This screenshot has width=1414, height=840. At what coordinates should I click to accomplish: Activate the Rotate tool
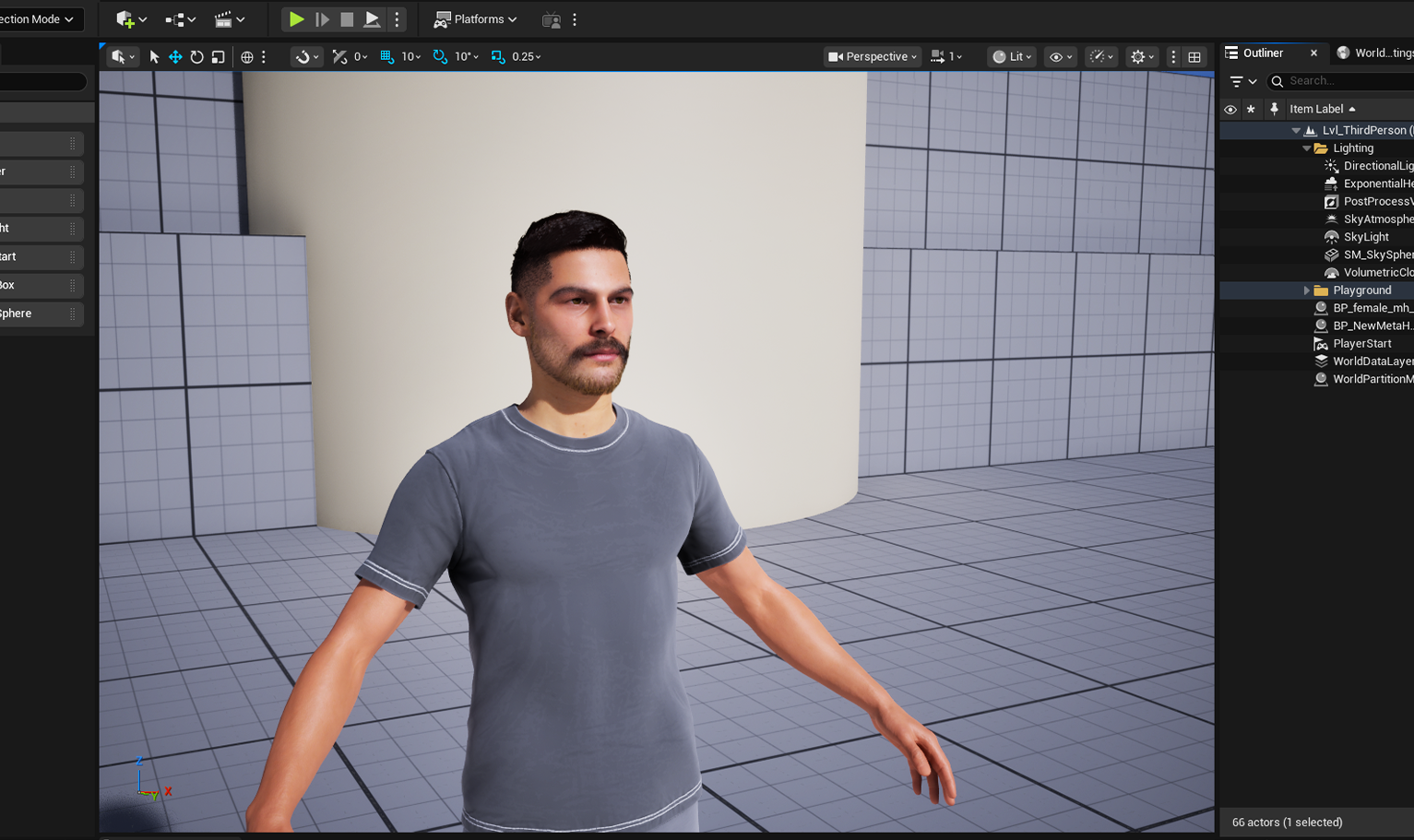pos(196,56)
